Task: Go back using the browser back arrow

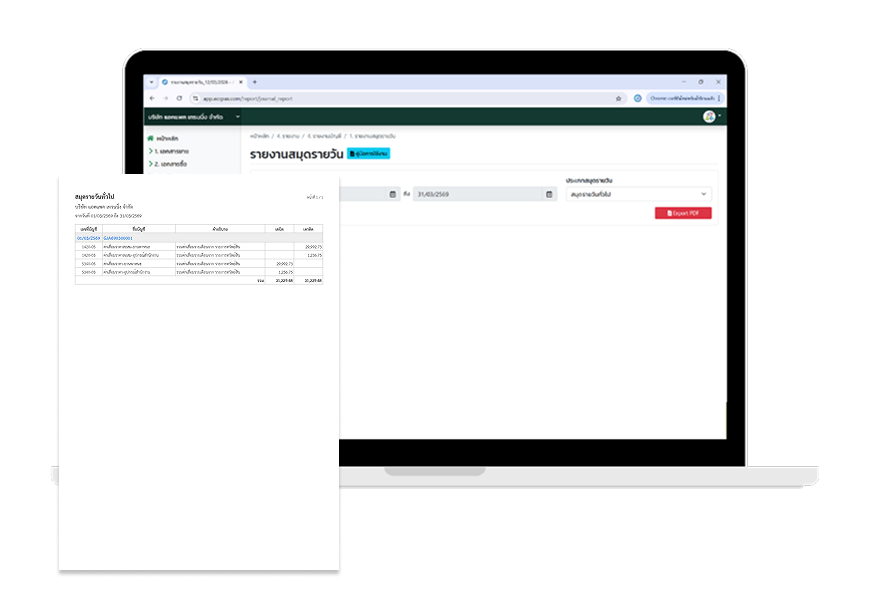Action: [x=152, y=98]
